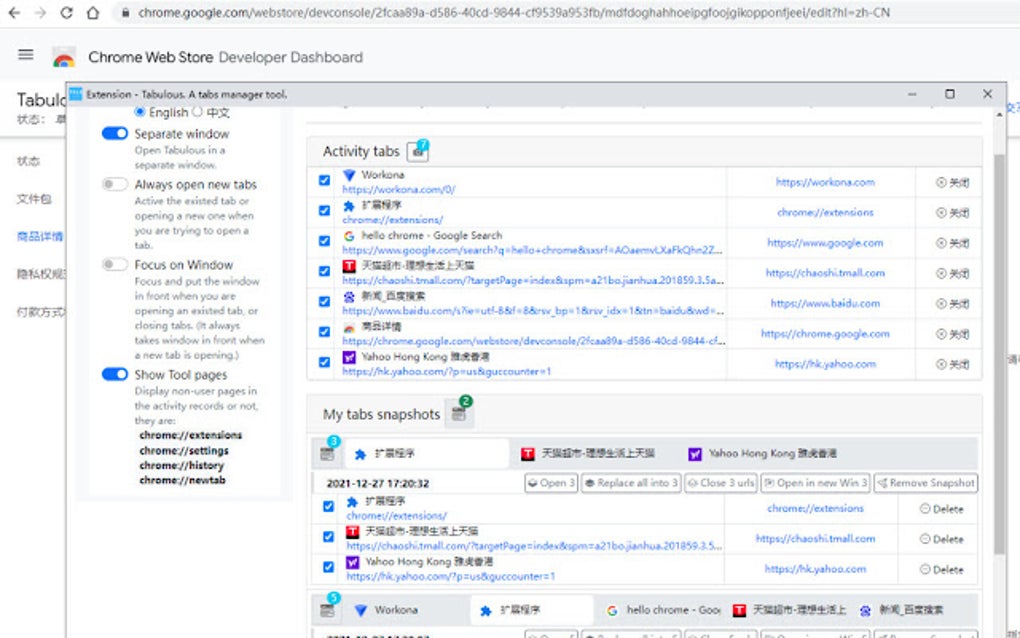Click the camera icon beside My tabs snapshots
This screenshot has width=1020, height=638.
tap(458, 413)
